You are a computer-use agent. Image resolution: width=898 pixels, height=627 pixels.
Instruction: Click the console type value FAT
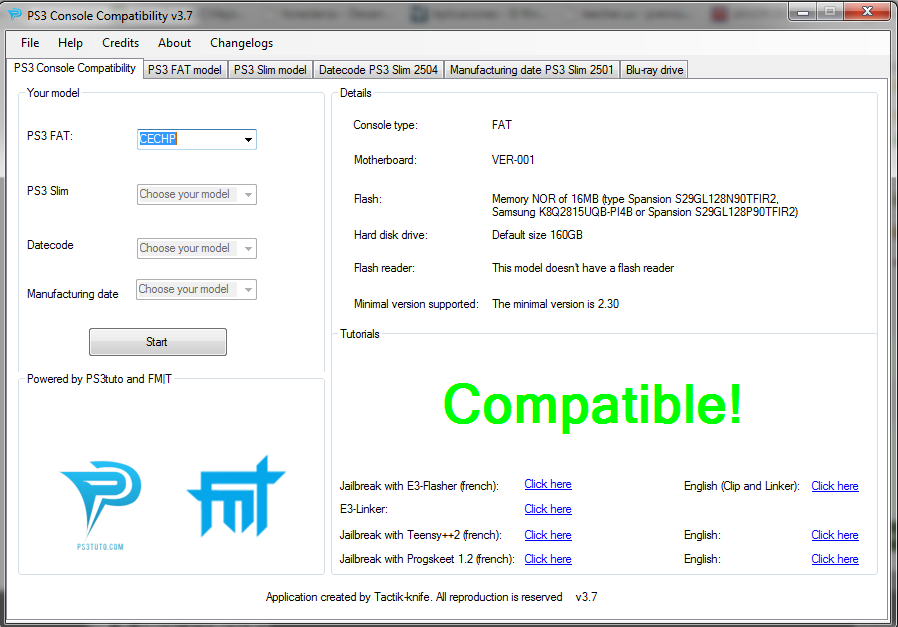tap(502, 125)
